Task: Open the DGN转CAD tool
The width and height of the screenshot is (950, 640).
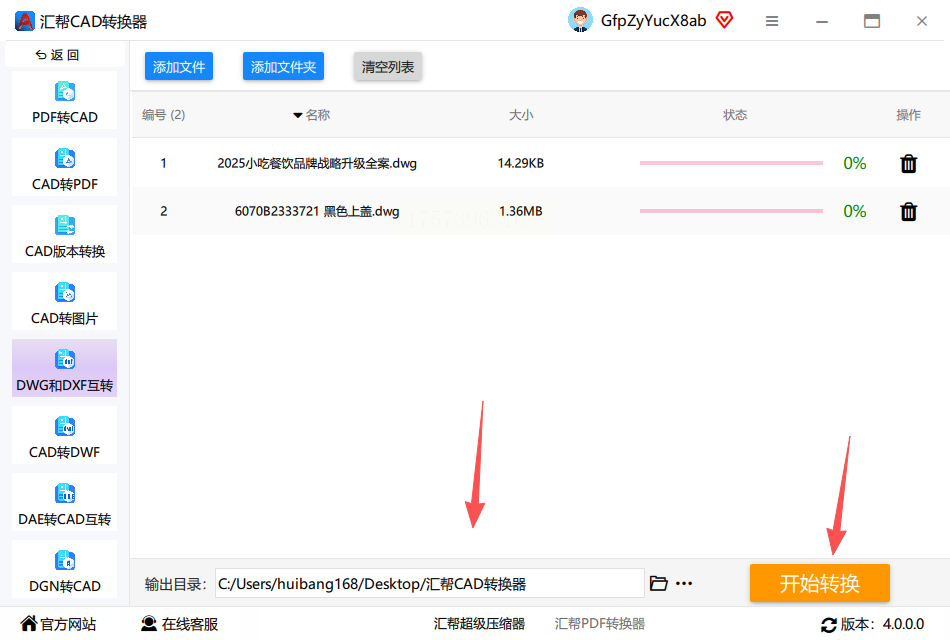Action: point(65,570)
